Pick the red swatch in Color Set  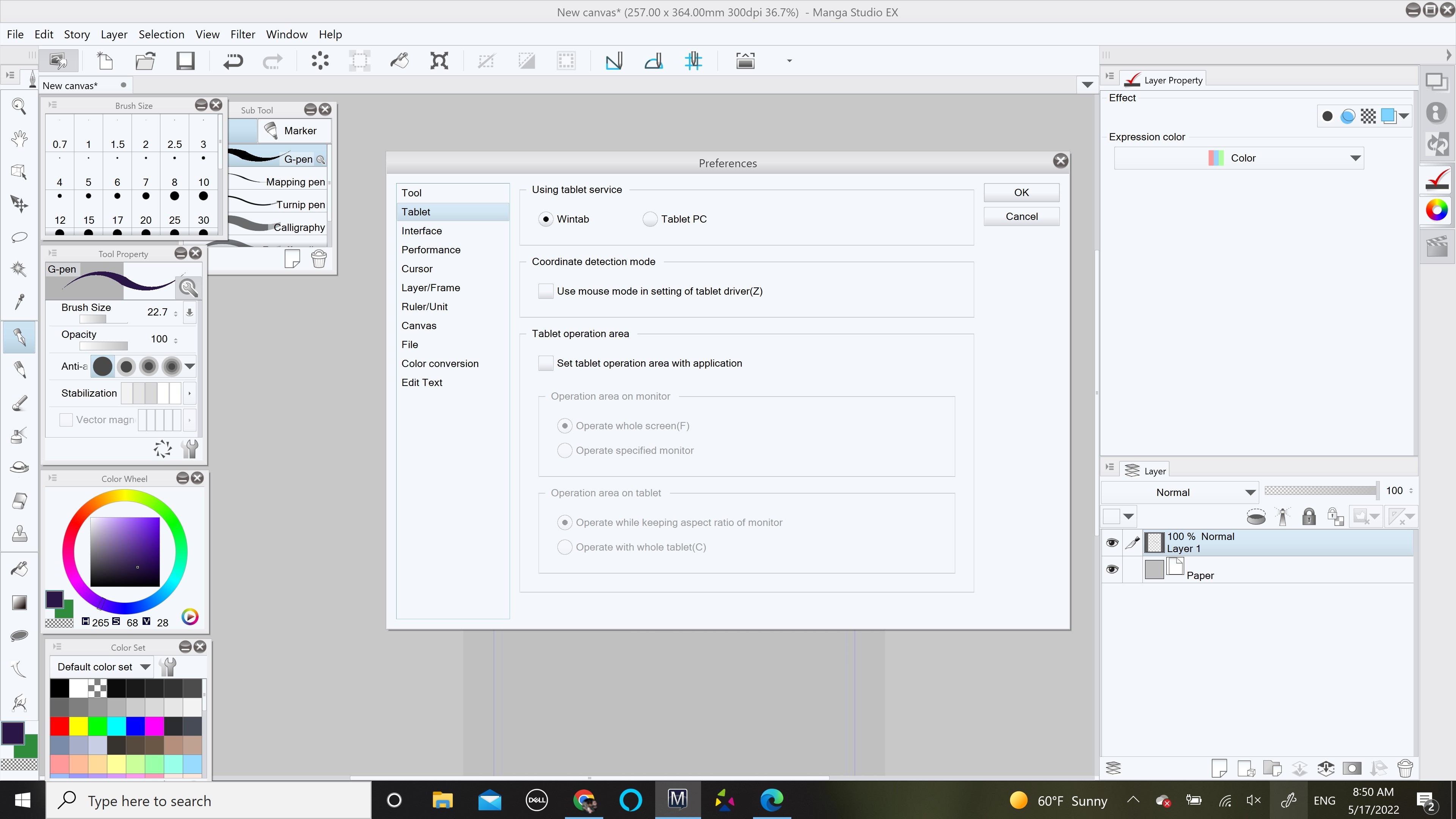[60, 726]
